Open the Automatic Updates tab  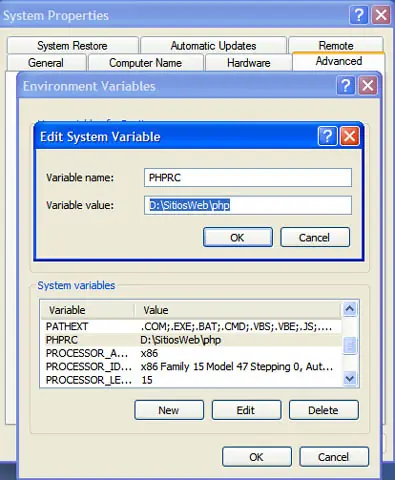(213, 45)
